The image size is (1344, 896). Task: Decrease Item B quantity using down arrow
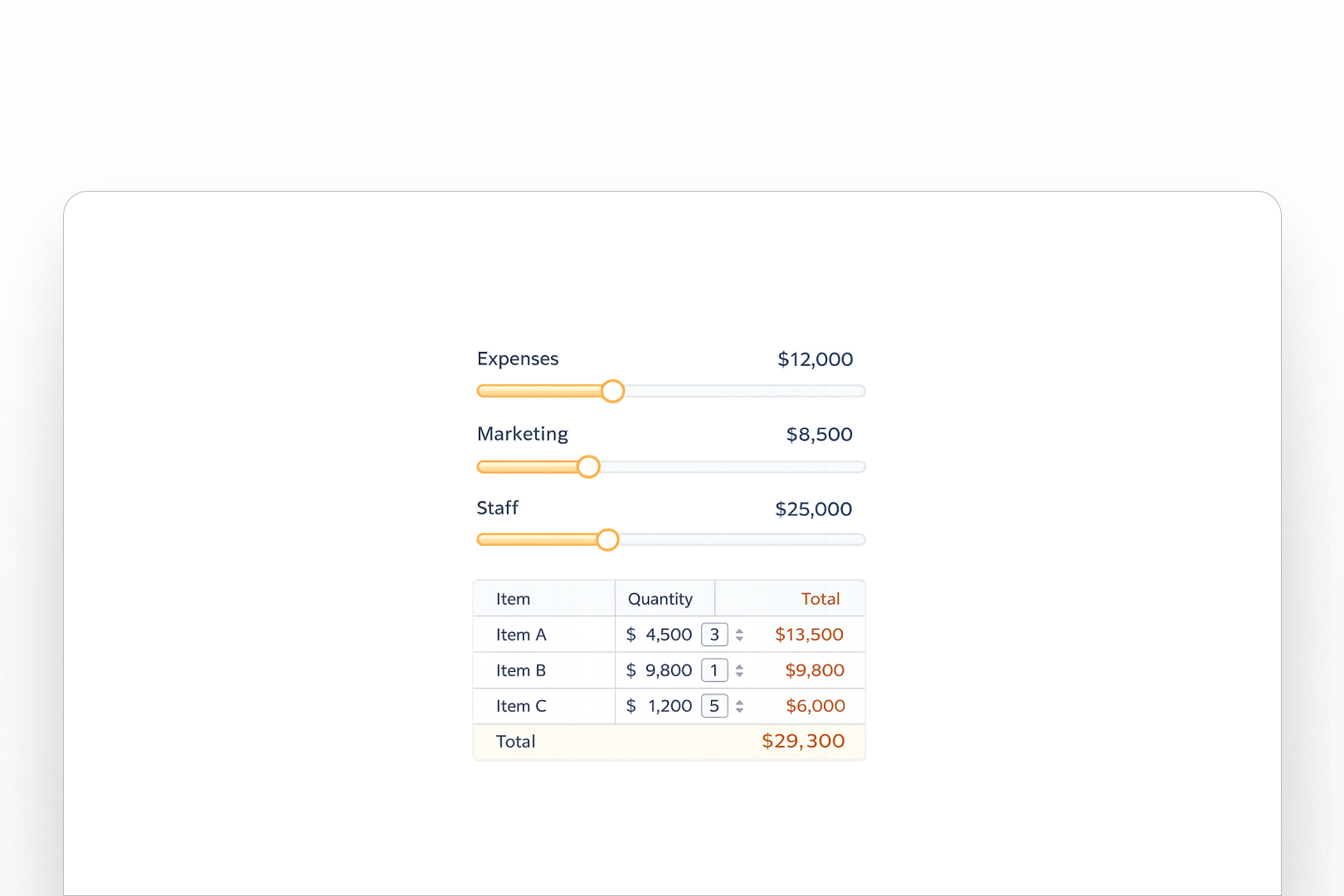739,674
